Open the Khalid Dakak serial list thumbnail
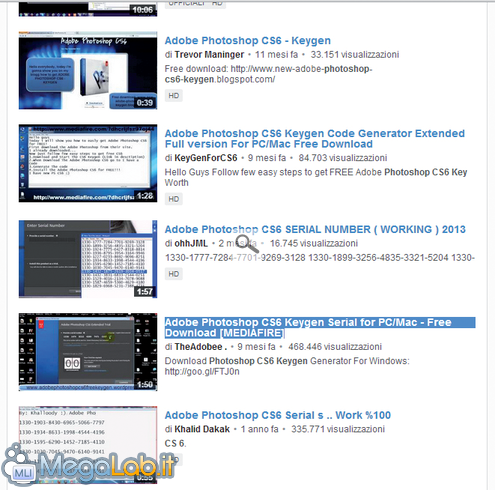495x490 pixels. tap(88, 445)
